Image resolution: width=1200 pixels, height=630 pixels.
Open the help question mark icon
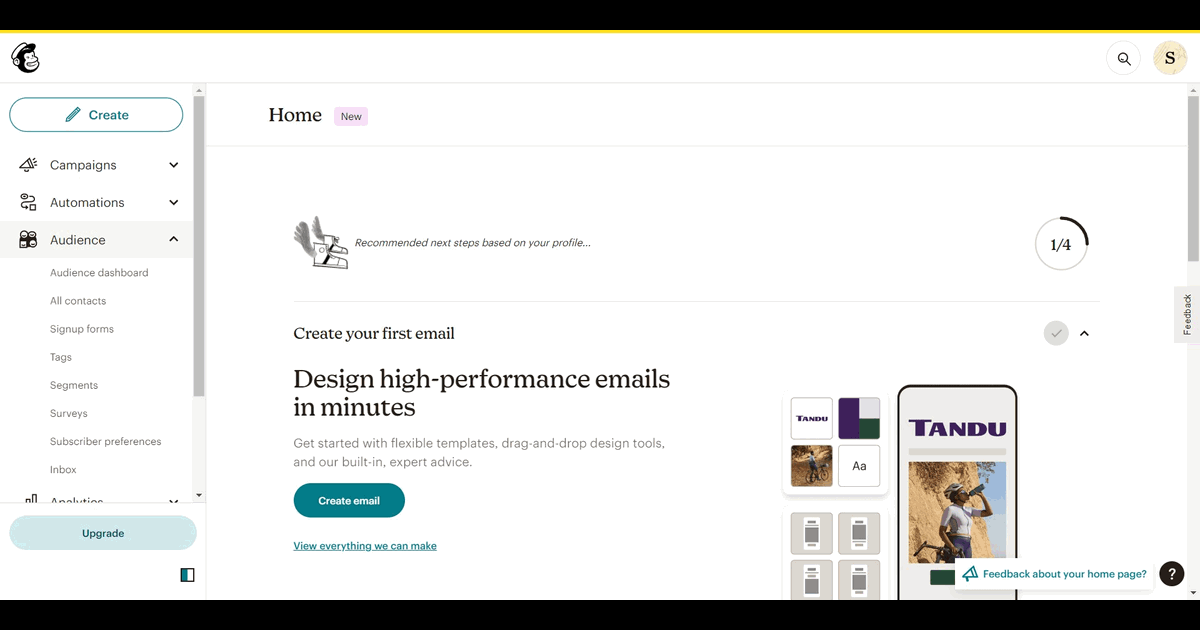pyautogui.click(x=1172, y=574)
